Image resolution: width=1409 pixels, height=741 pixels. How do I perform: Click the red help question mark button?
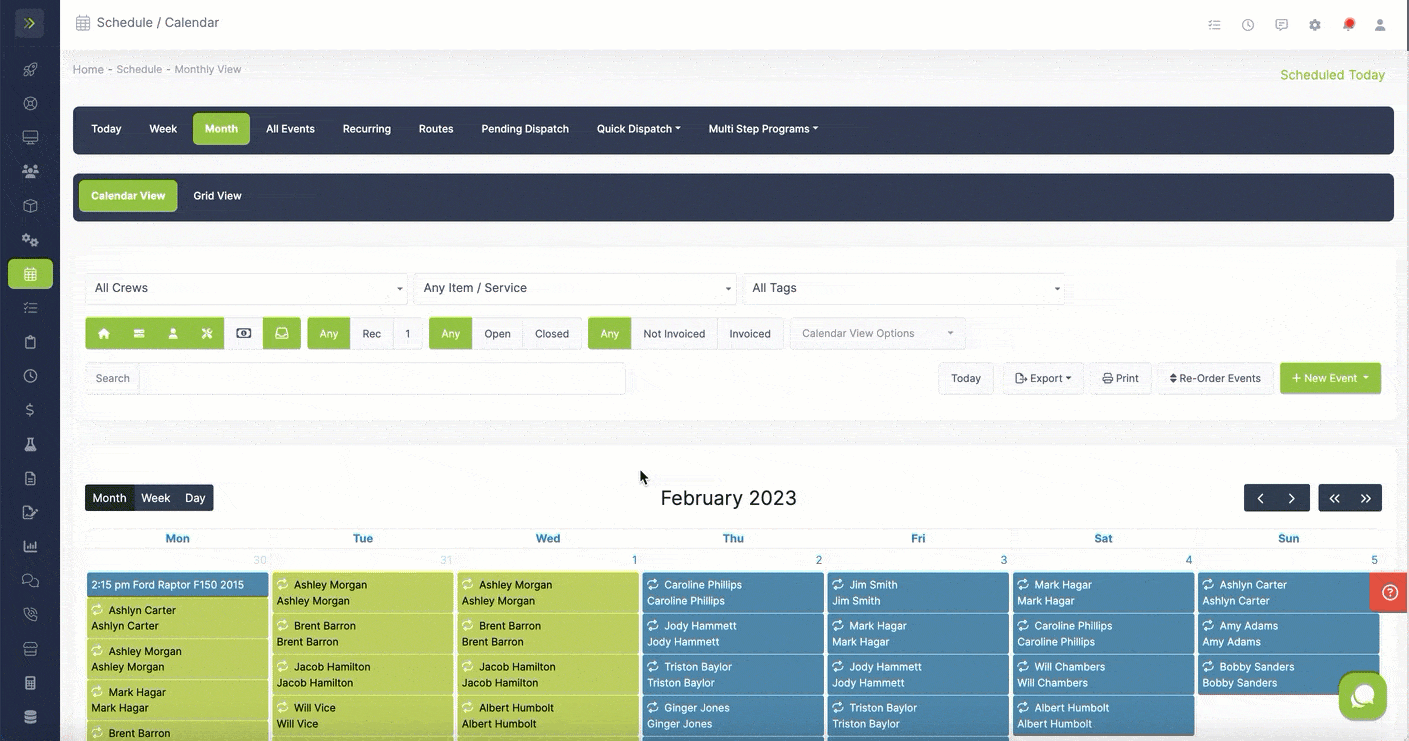tap(1389, 592)
